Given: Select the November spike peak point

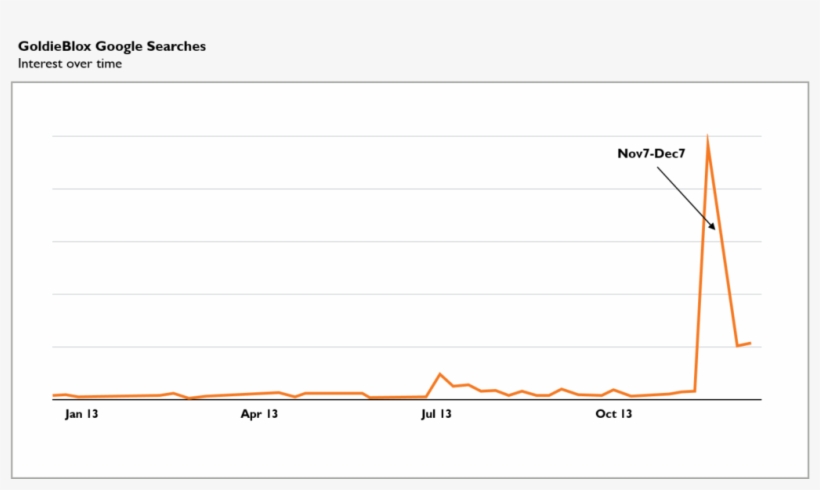Looking at the screenshot, I should 708,138.
